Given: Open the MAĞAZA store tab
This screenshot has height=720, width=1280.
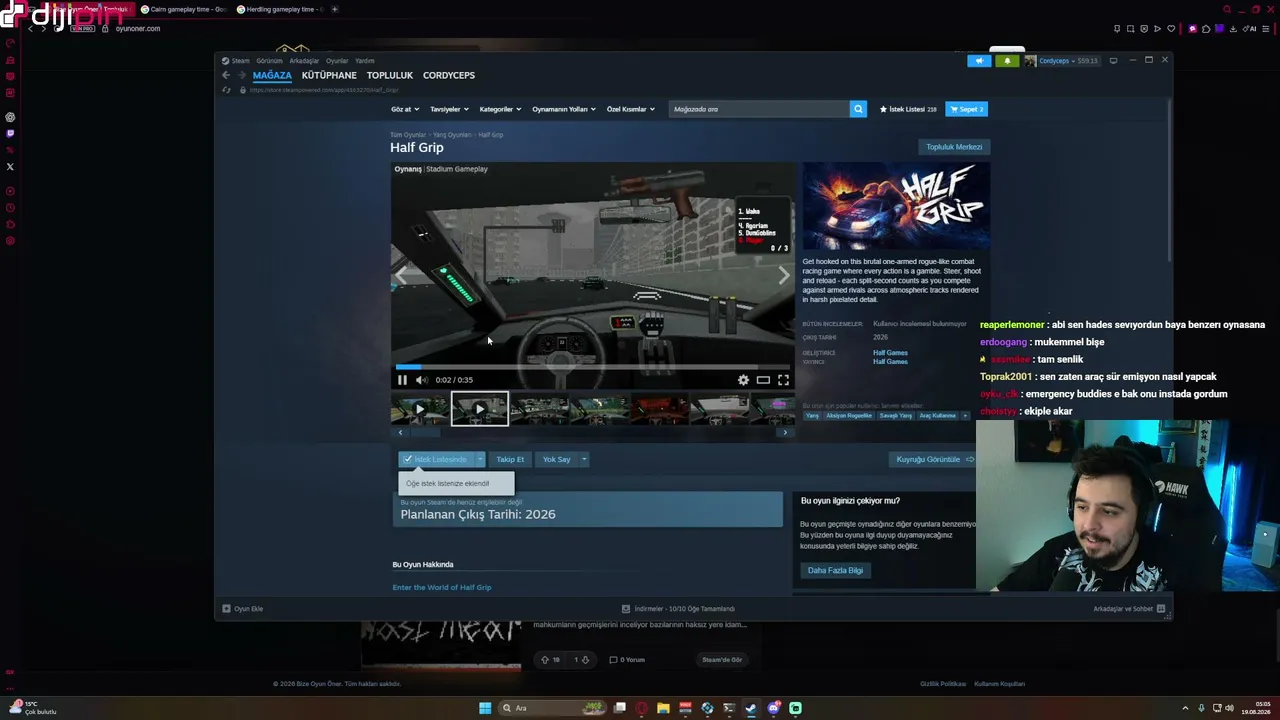Looking at the screenshot, I should click(x=272, y=75).
